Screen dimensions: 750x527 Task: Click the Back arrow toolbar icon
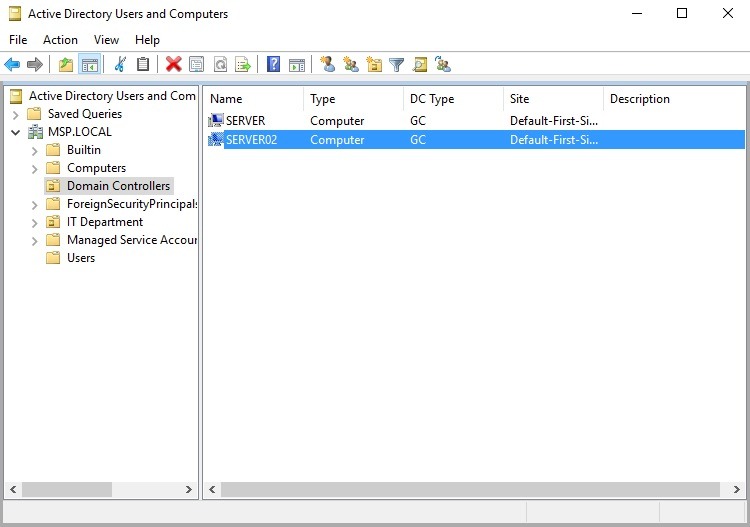(12, 65)
